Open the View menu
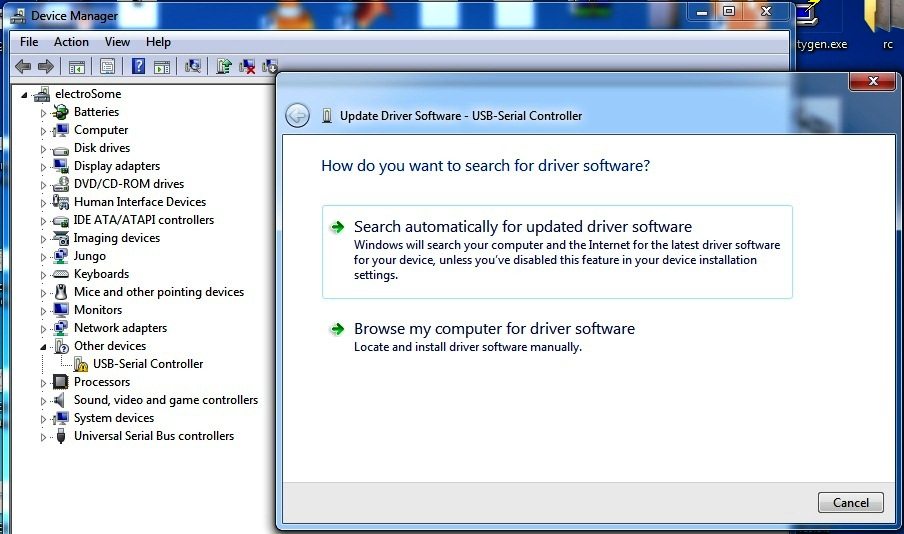 tap(117, 42)
